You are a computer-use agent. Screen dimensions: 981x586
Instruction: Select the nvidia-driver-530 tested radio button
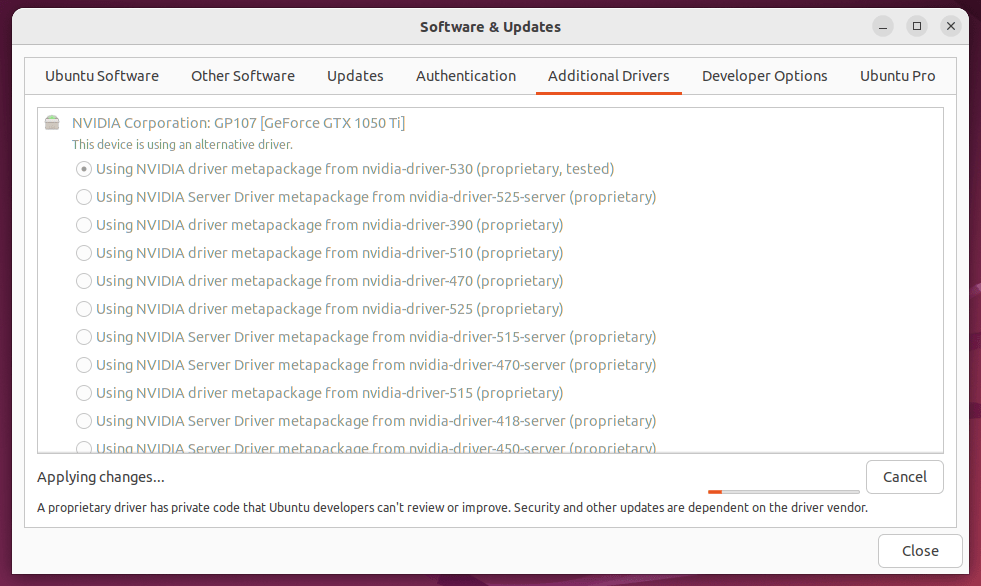click(84, 169)
